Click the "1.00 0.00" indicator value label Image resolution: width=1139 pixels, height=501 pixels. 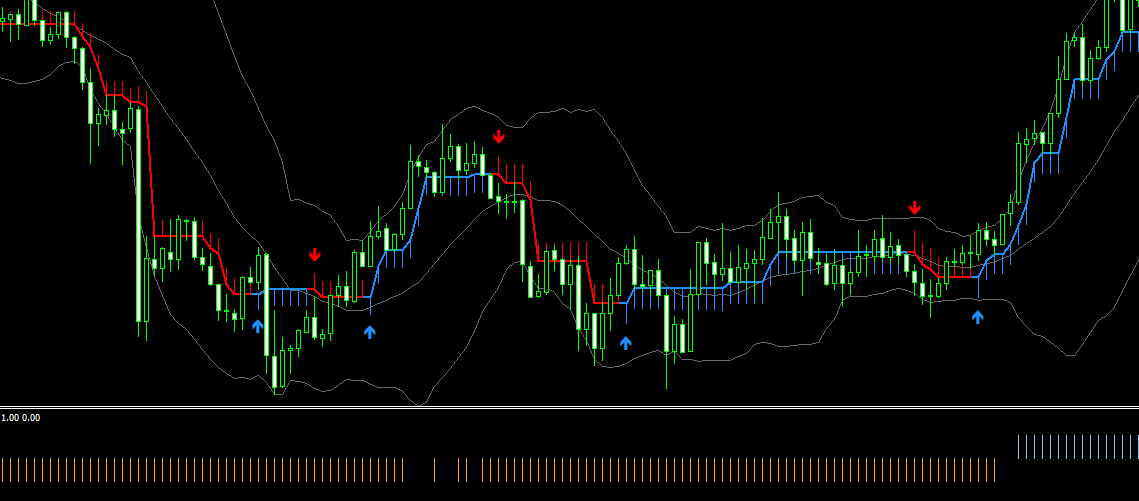[20, 418]
